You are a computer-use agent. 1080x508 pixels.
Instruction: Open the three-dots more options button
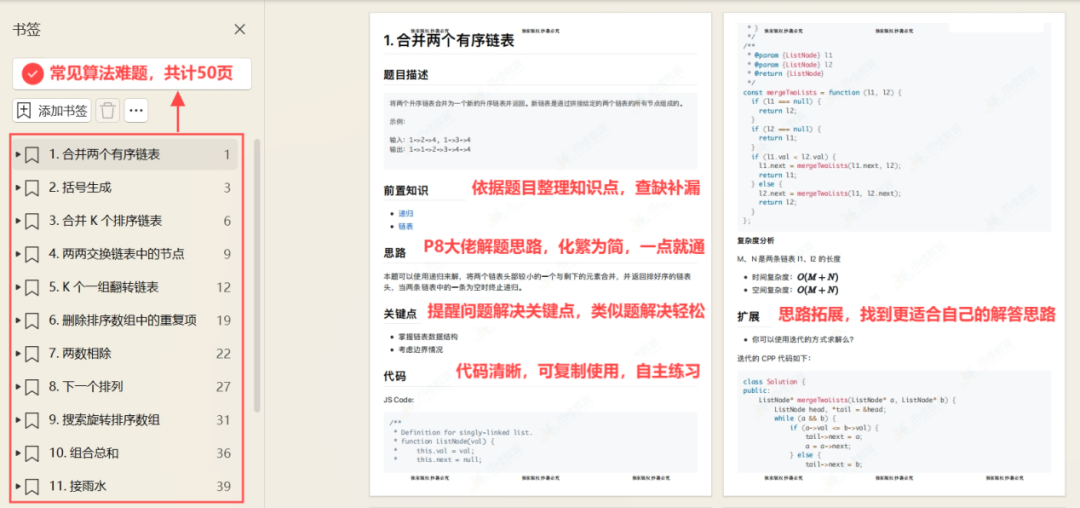point(136,110)
